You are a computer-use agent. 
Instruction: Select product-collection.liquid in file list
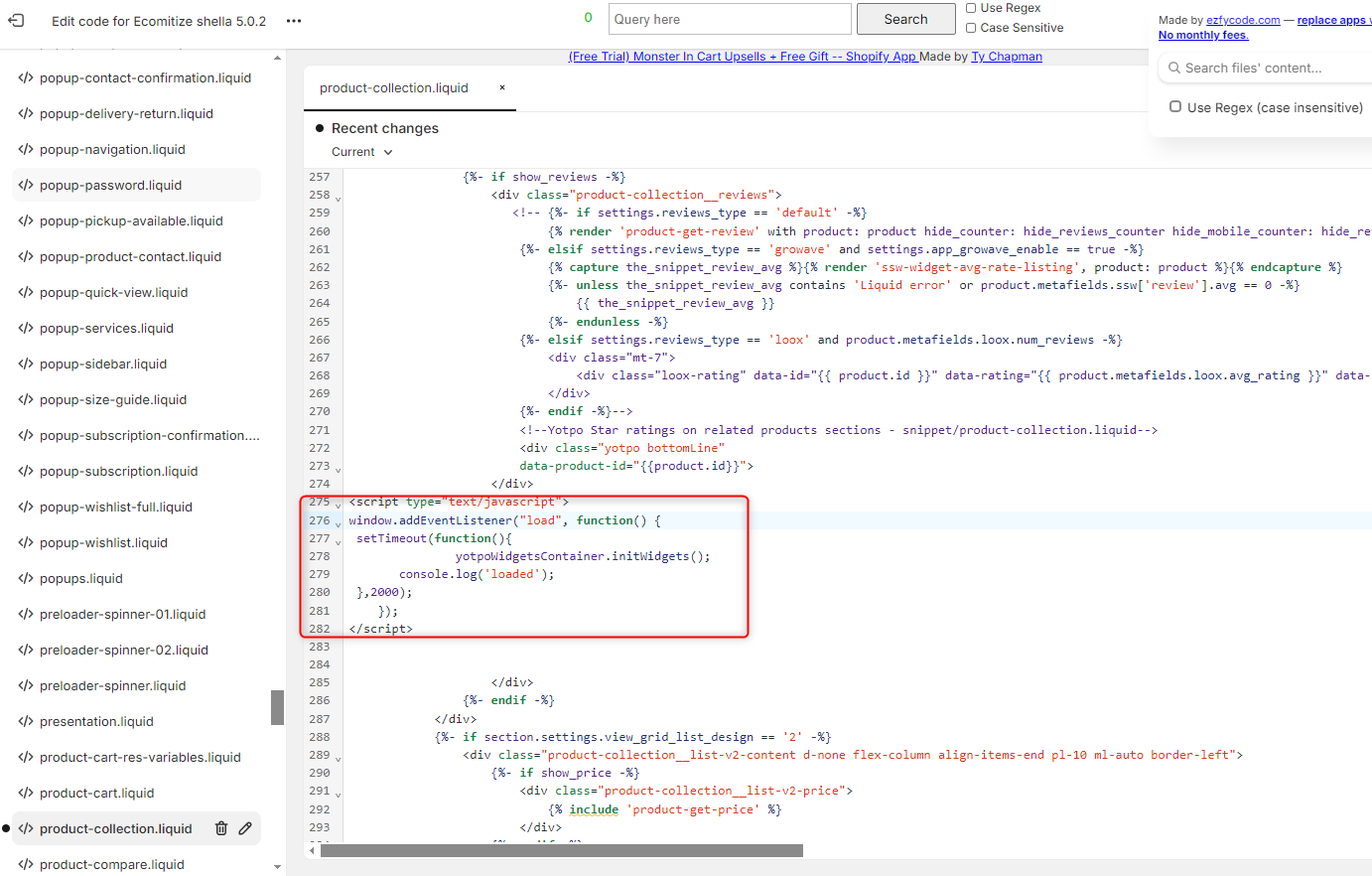click(116, 828)
